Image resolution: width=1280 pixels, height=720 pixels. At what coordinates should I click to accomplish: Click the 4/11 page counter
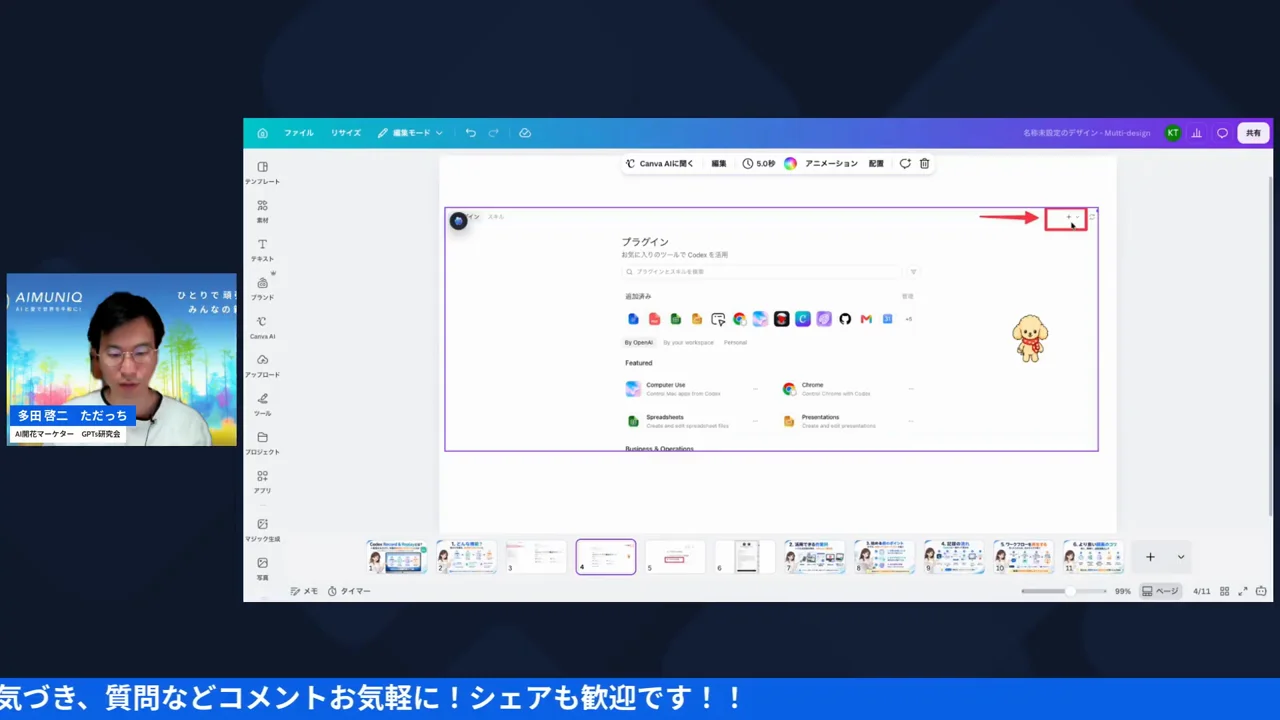pos(1202,591)
